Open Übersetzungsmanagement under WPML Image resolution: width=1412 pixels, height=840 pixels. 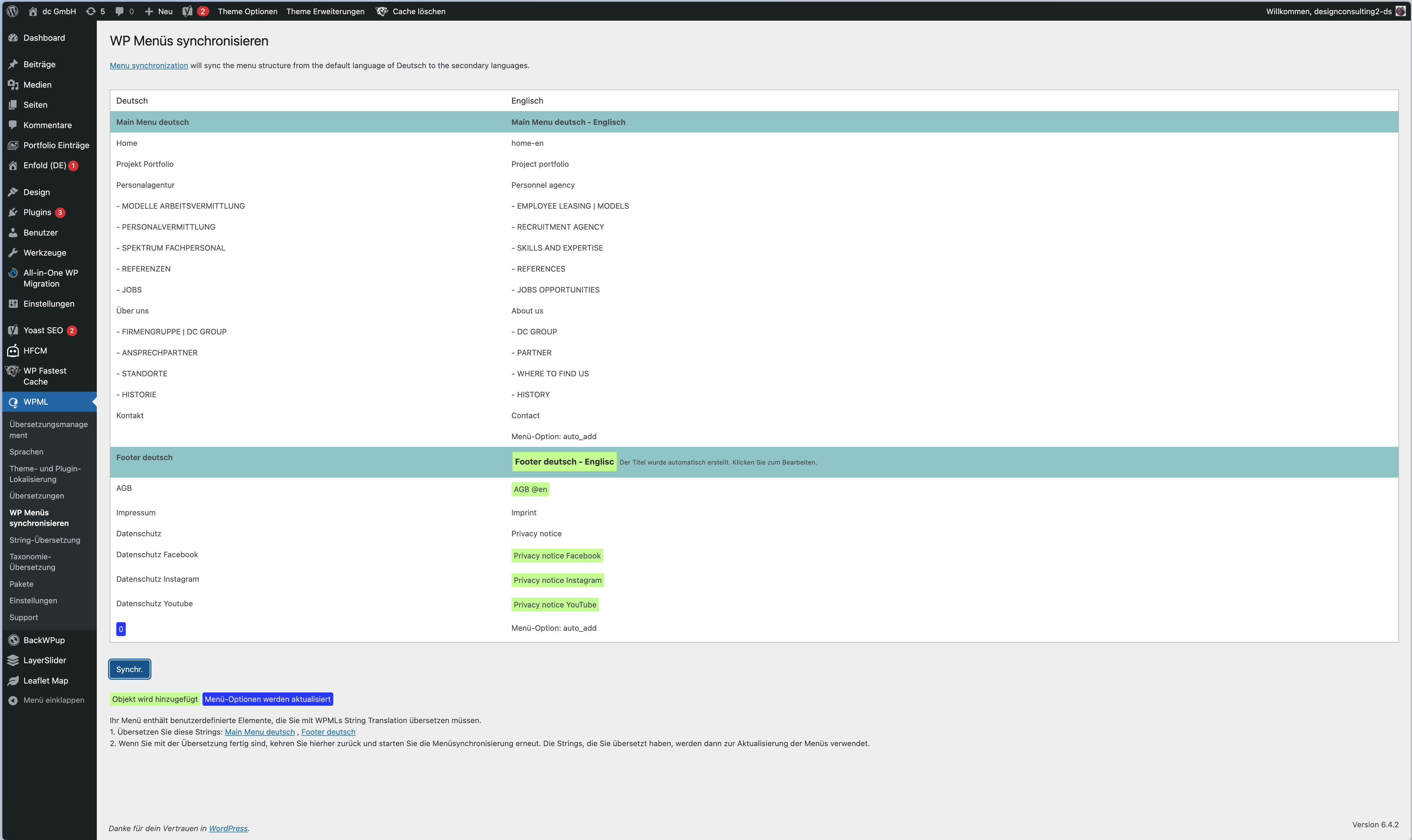click(49, 430)
